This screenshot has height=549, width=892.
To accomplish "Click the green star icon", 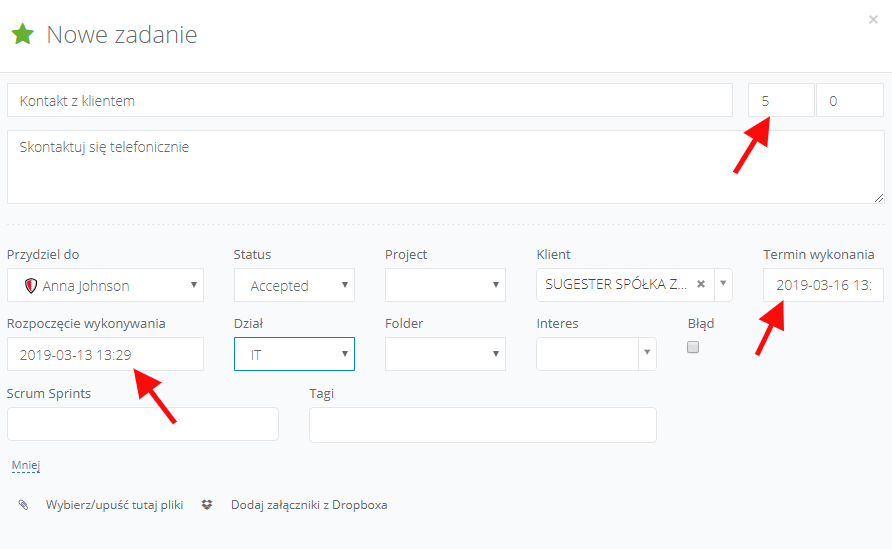I will coord(22,35).
